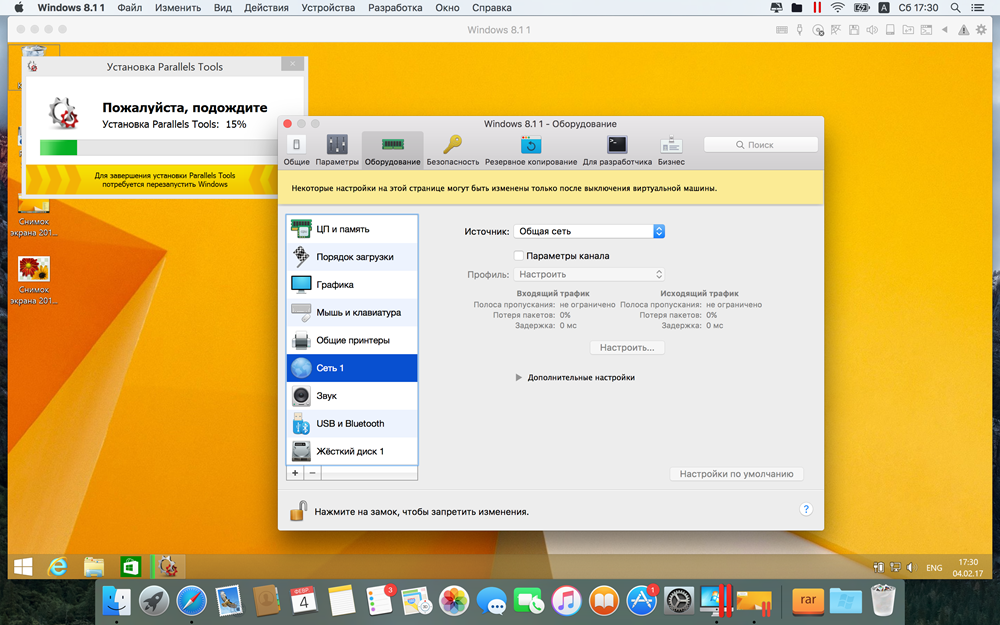Open the Устройства menu in menu bar
The image size is (1000, 625).
326,8
